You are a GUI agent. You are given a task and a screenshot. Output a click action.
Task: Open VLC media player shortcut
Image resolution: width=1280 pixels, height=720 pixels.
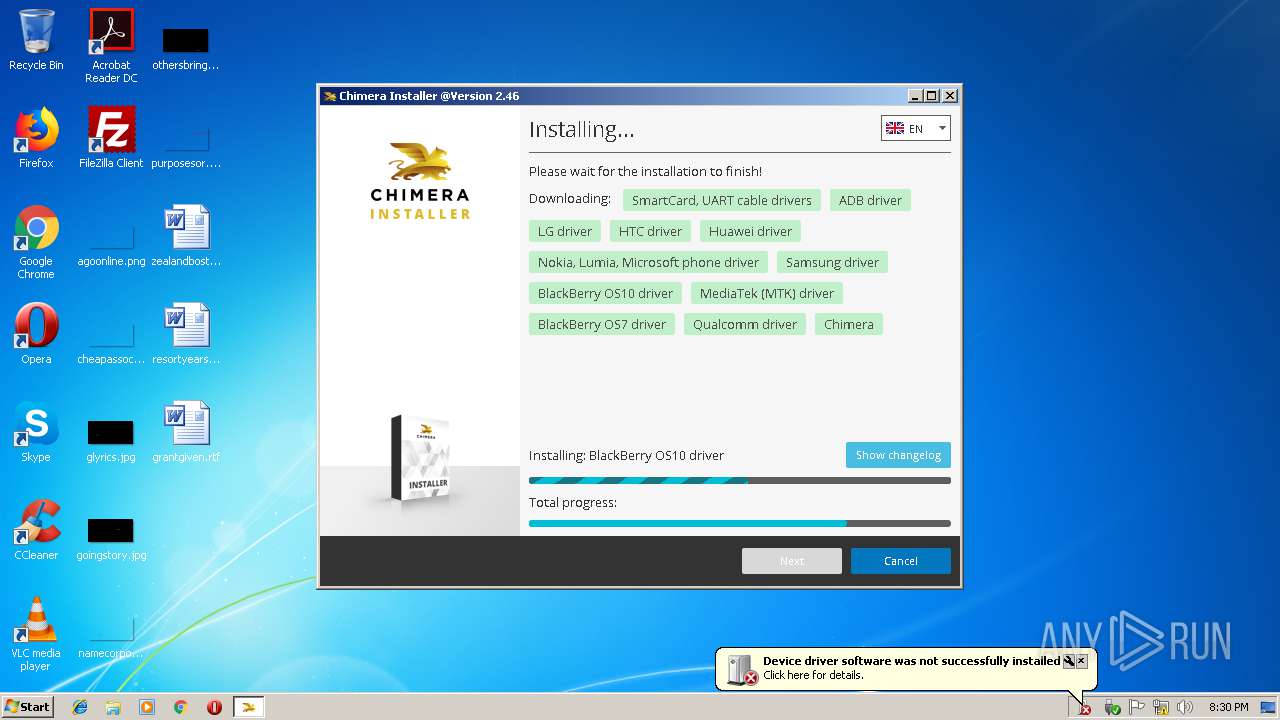[36, 634]
